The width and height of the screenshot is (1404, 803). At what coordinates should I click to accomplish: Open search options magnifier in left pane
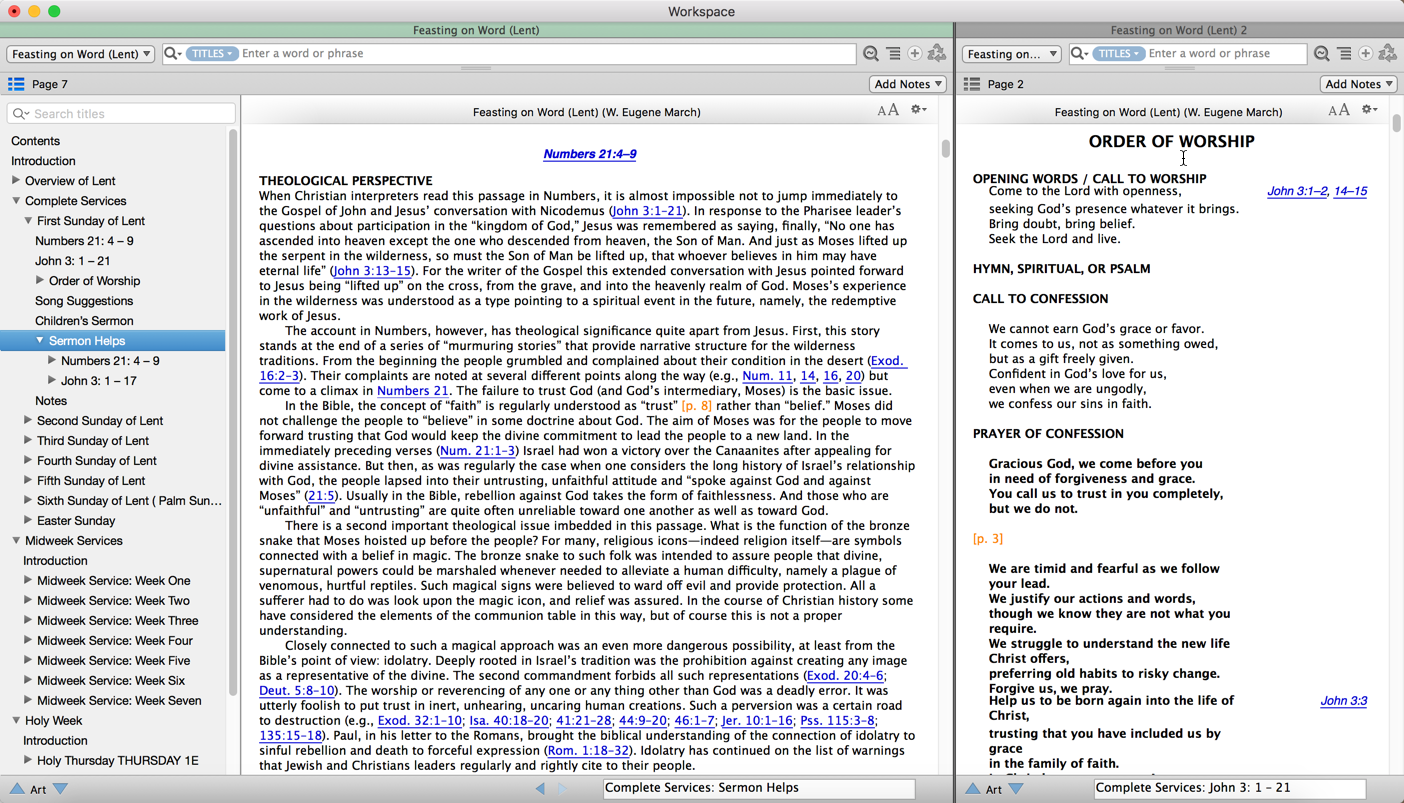(x=172, y=54)
